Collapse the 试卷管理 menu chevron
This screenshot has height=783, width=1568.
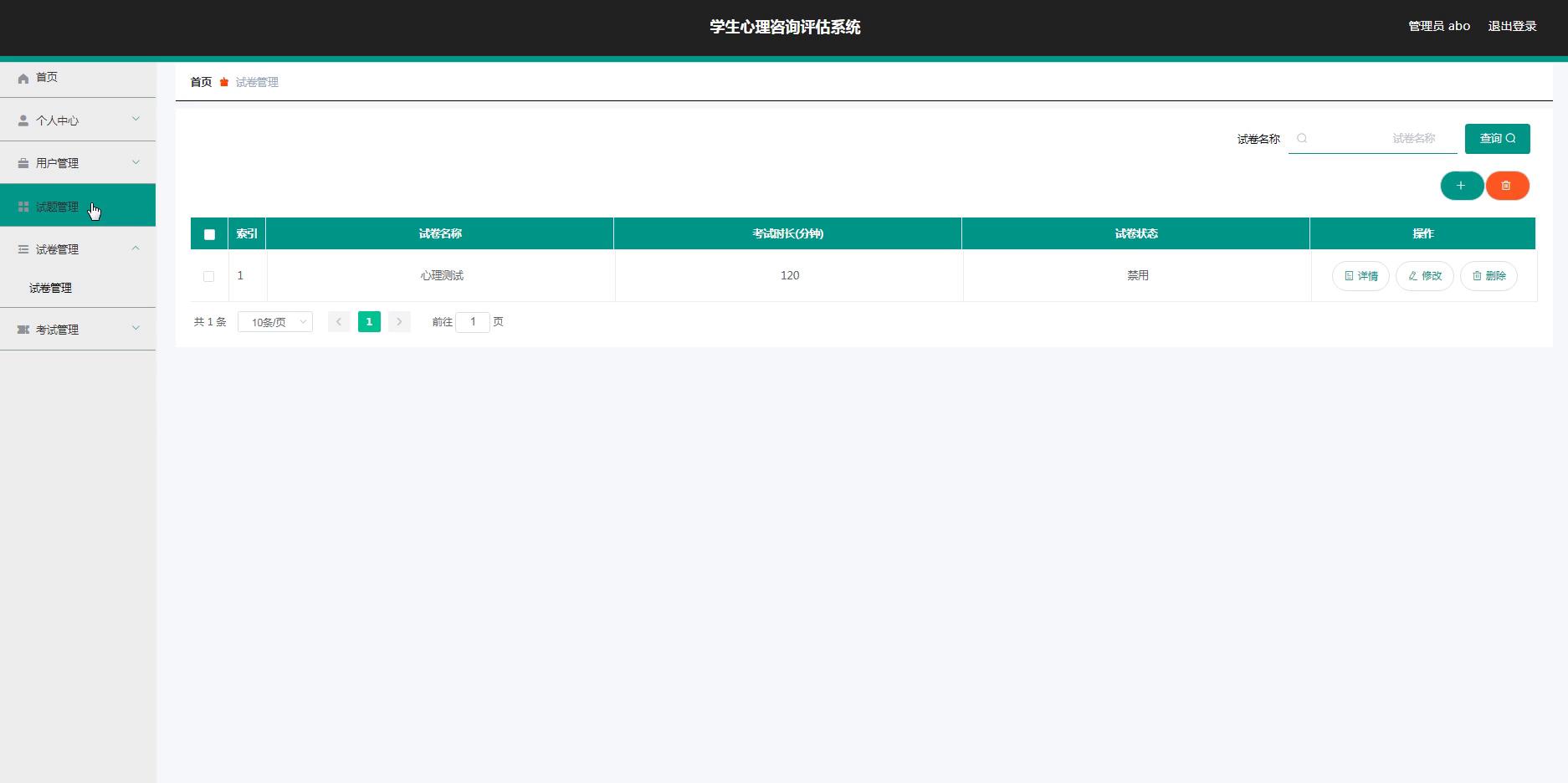click(136, 248)
